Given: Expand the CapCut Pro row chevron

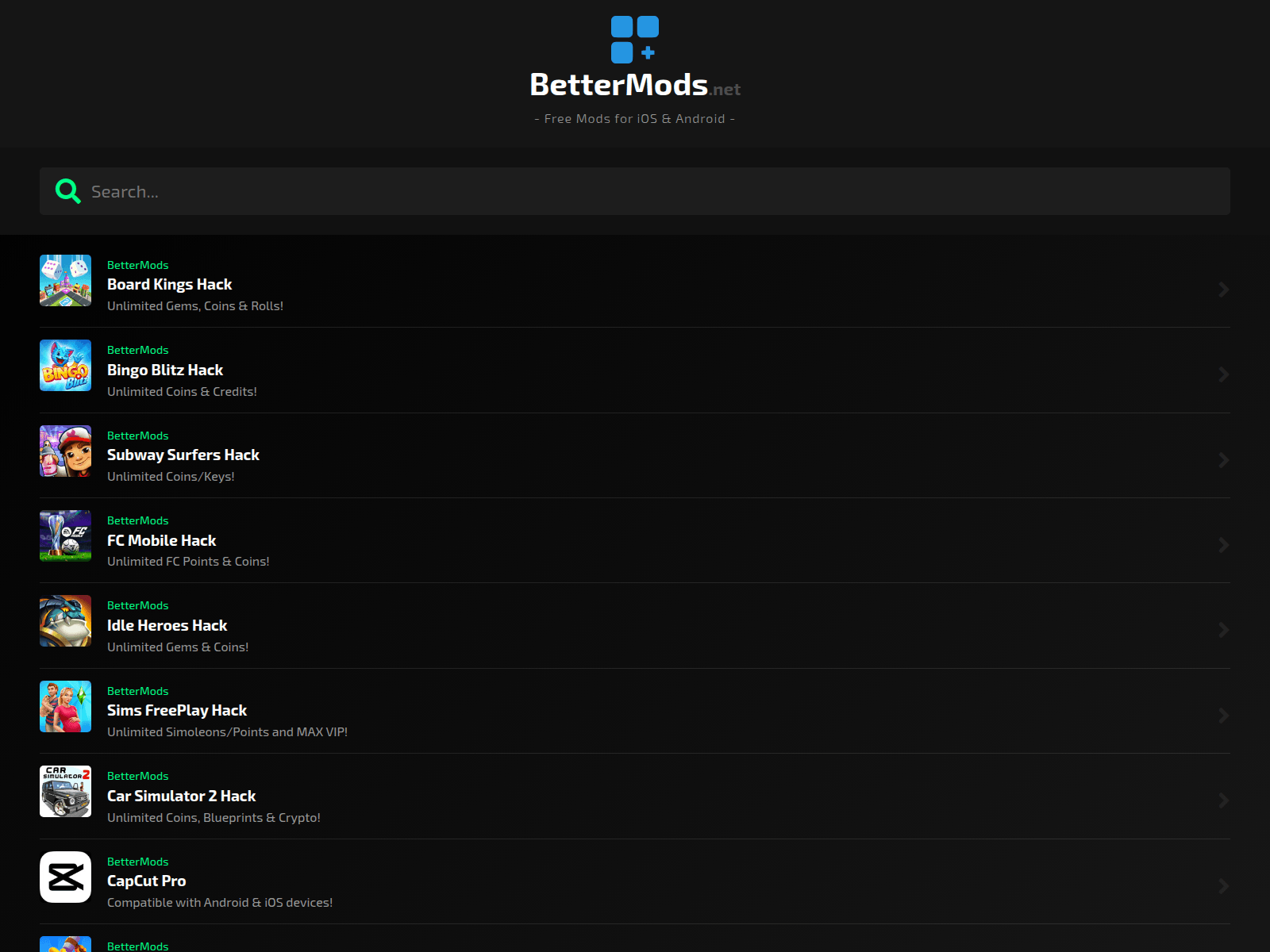Looking at the screenshot, I should pyautogui.click(x=1223, y=886).
